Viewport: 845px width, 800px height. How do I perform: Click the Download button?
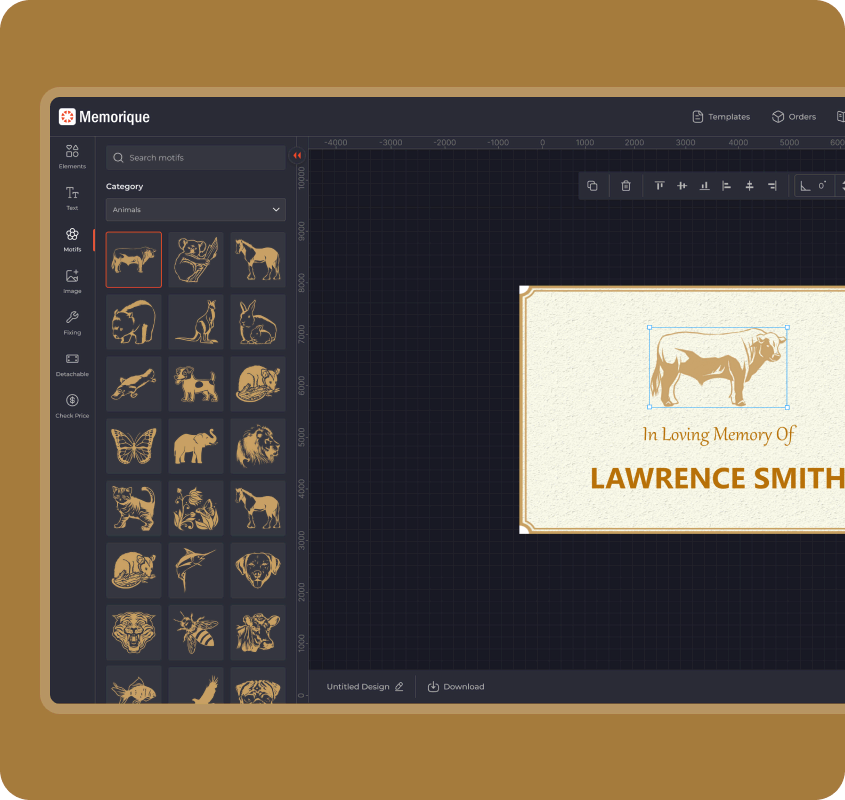click(x=456, y=687)
